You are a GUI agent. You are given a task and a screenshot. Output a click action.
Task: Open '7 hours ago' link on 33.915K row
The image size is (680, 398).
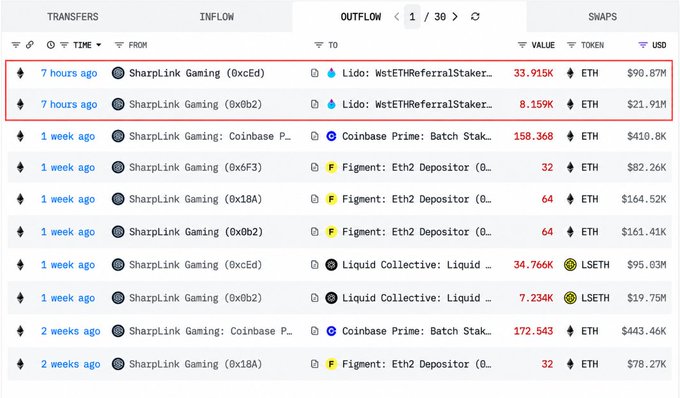[x=69, y=73]
